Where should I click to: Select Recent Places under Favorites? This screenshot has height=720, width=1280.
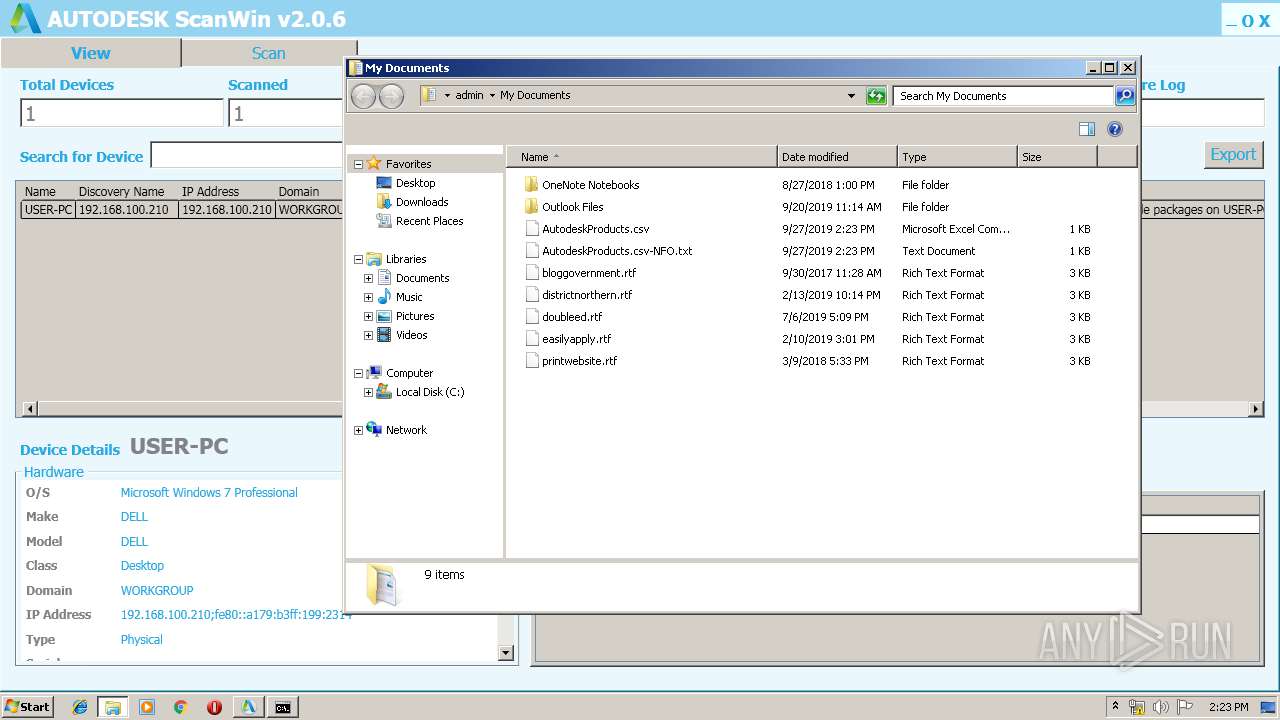click(429, 221)
